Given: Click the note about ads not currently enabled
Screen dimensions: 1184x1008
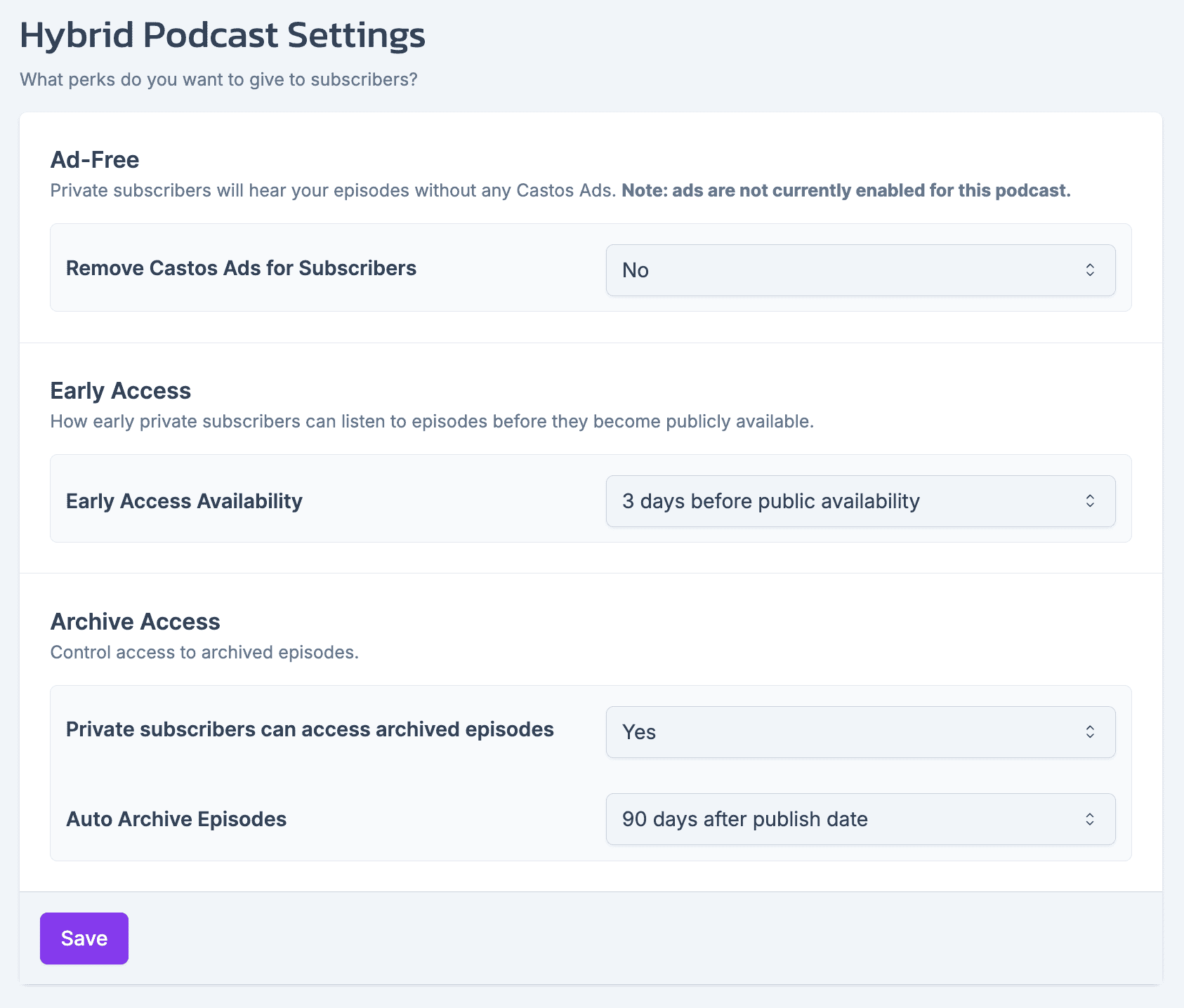Looking at the screenshot, I should (x=846, y=191).
